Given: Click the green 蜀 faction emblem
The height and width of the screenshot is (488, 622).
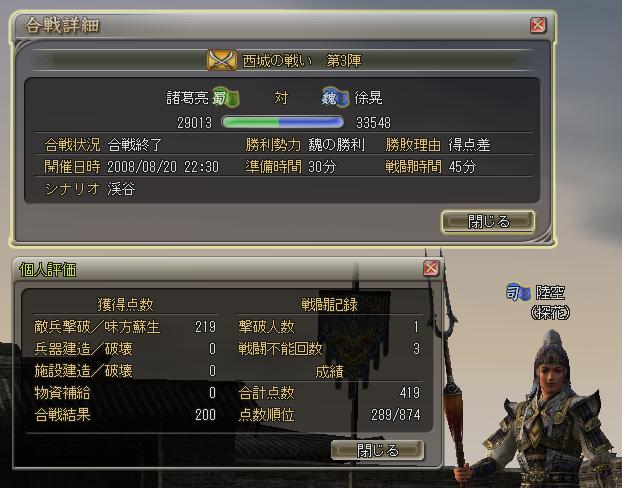Looking at the screenshot, I should (225, 97).
